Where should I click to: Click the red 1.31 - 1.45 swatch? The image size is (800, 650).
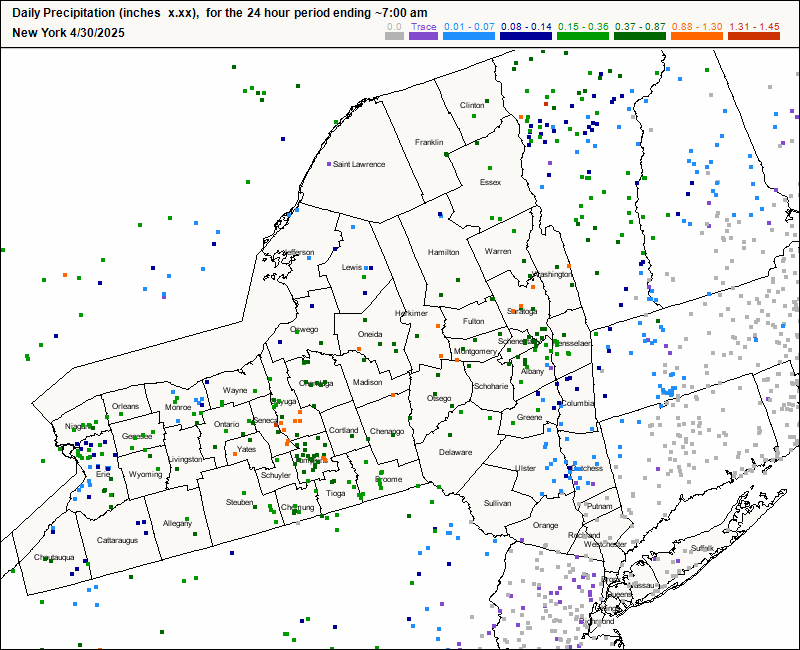tap(754, 36)
